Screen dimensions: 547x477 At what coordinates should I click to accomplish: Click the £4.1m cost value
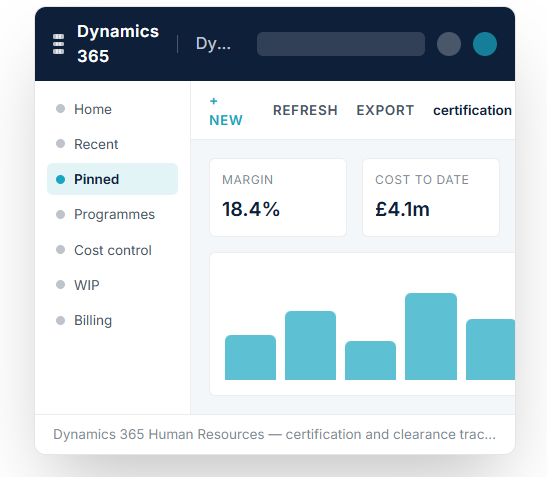coord(402,209)
